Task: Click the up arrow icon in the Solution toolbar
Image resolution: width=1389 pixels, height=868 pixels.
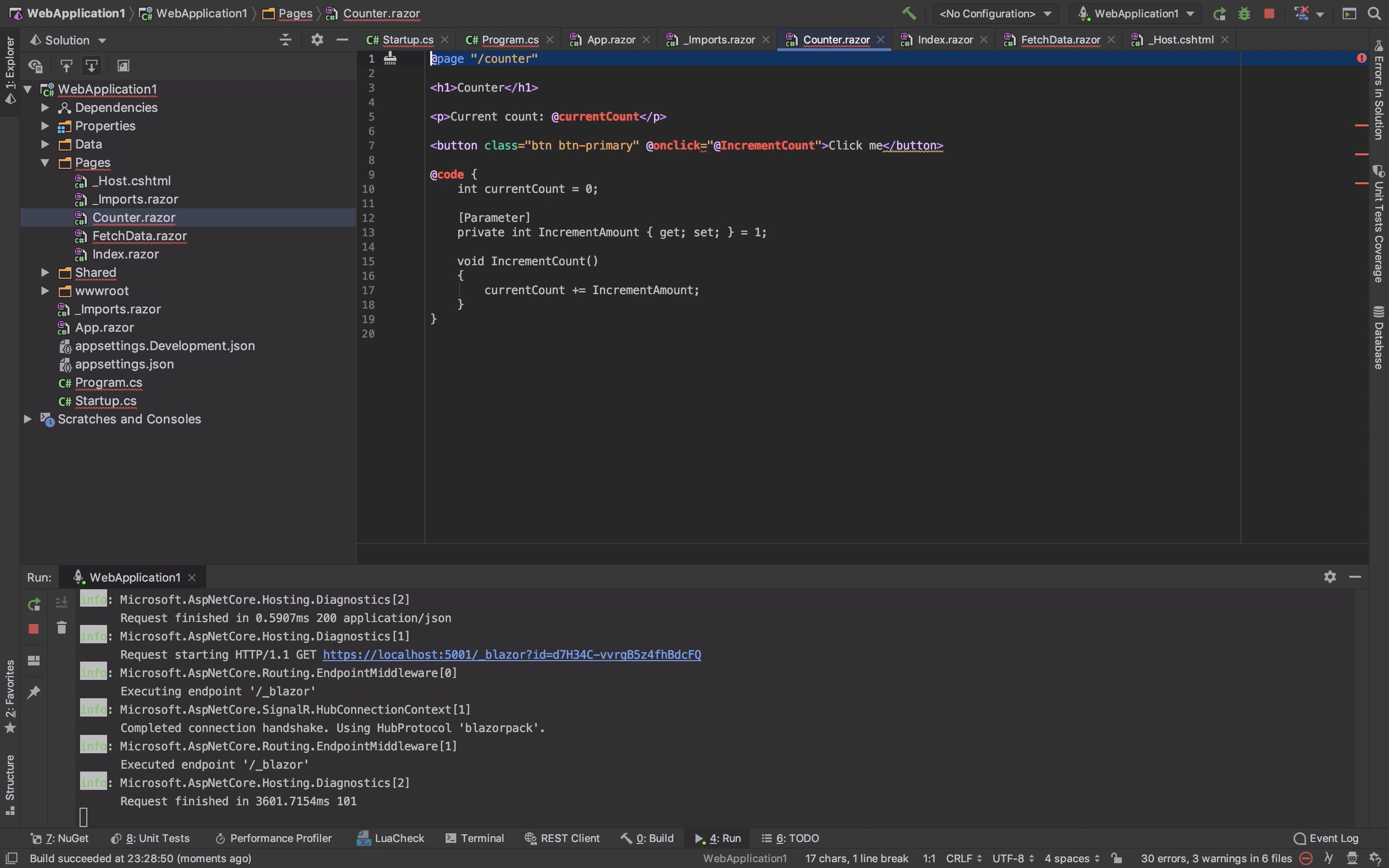Action: [x=66, y=66]
